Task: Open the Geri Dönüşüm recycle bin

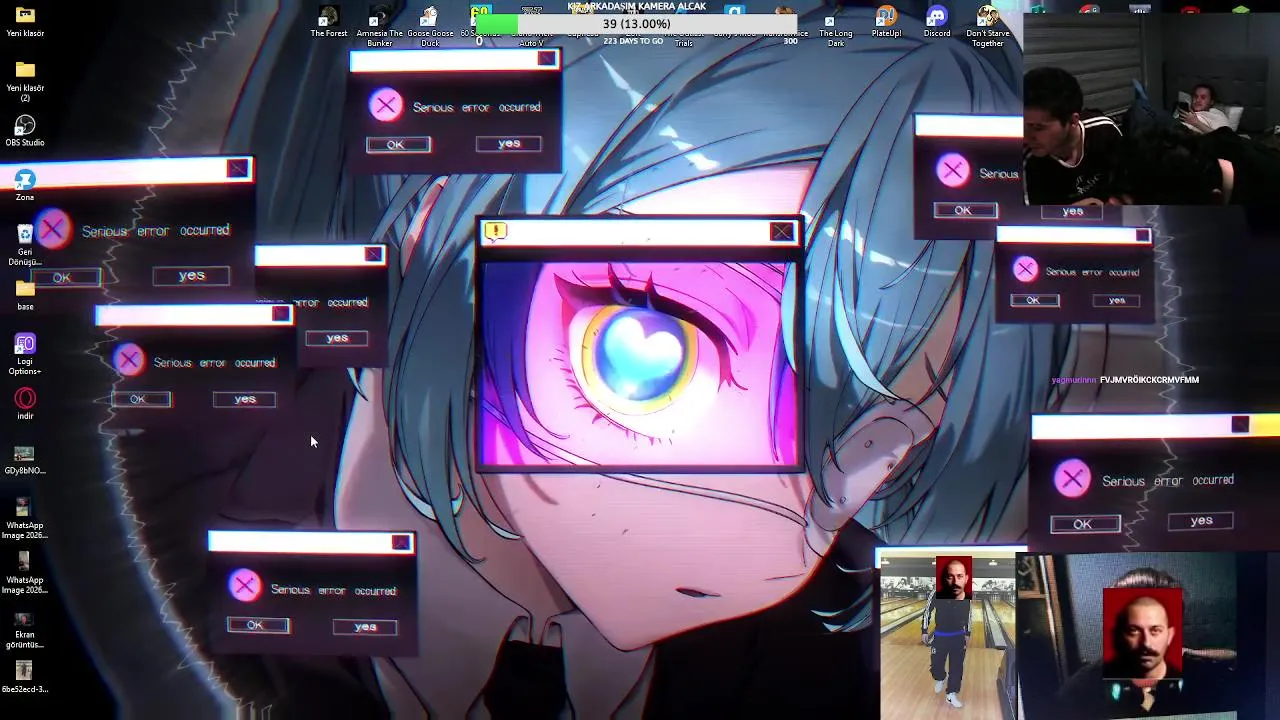Action: coord(25,245)
